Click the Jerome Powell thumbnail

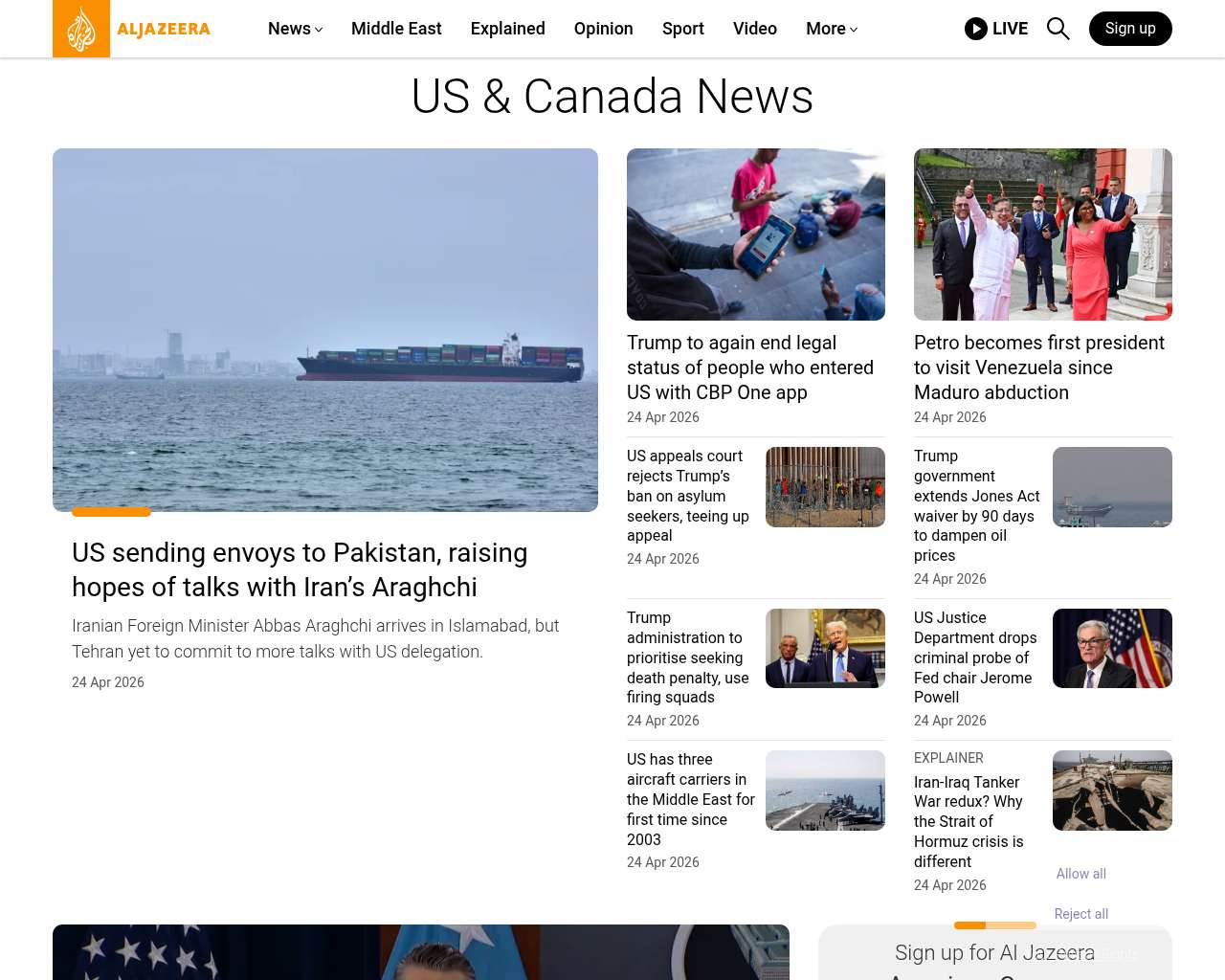(x=1112, y=648)
